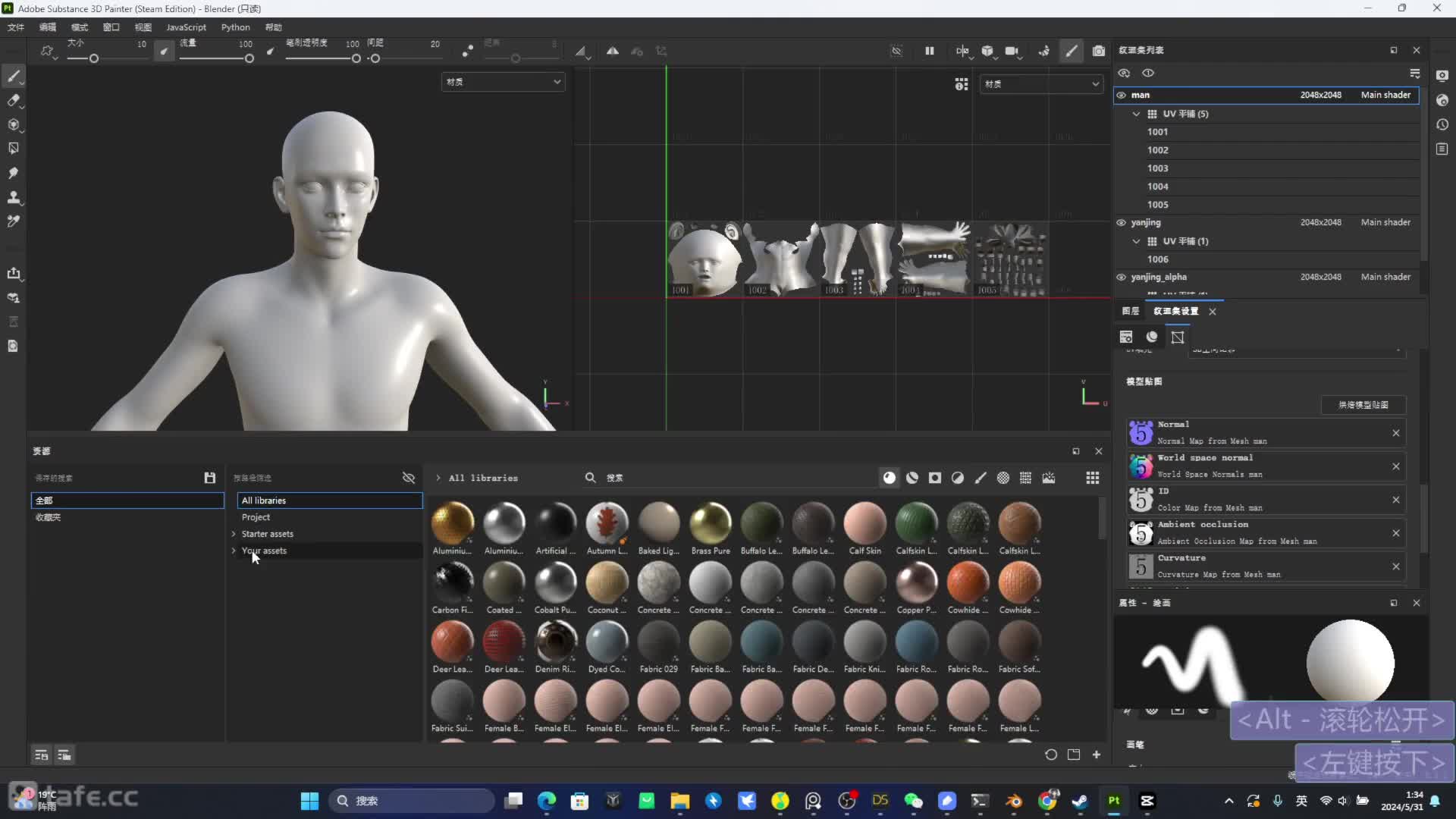The image size is (1456, 819).
Task: Filter assets by textures icon
Action: [x=1026, y=478]
